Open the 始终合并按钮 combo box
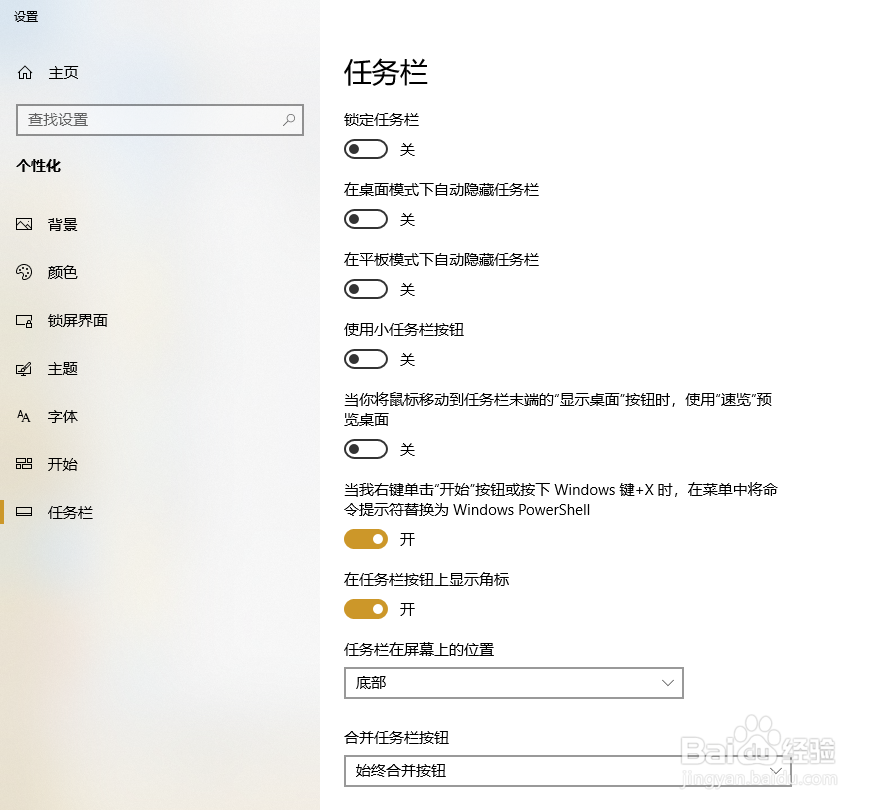 (567, 770)
